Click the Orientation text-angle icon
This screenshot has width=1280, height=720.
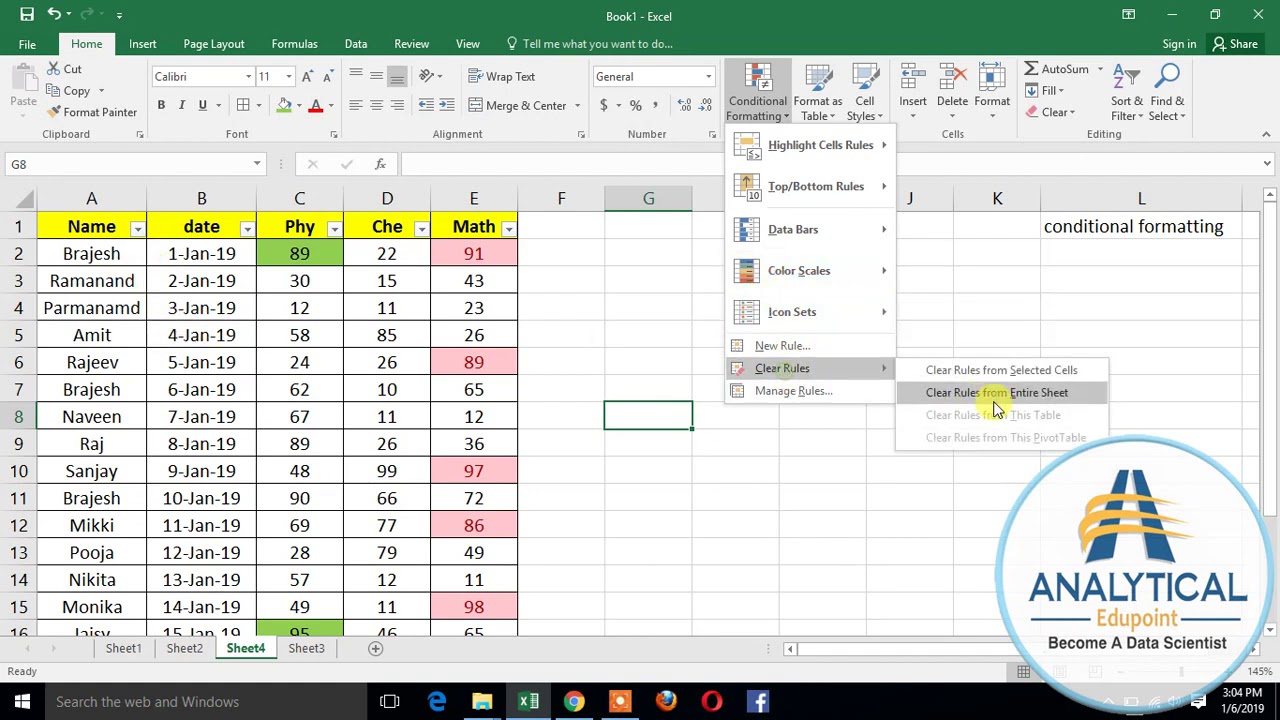click(x=427, y=76)
